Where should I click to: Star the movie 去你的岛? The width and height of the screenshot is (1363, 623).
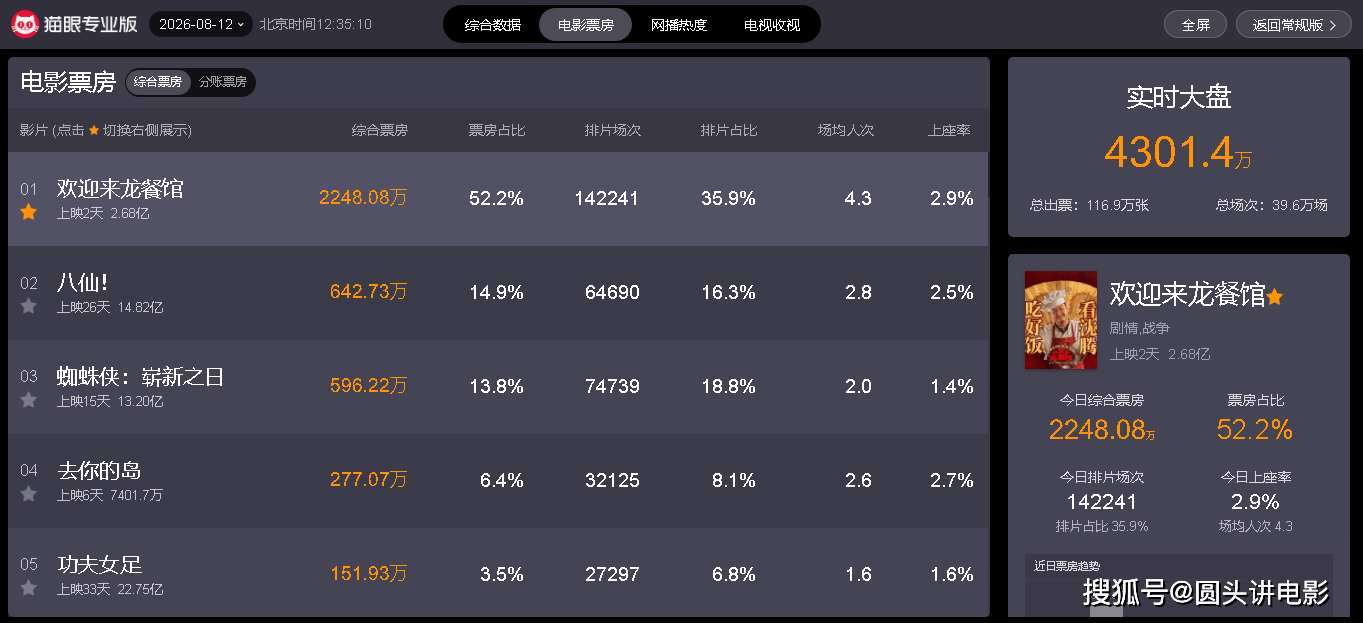pos(29,494)
